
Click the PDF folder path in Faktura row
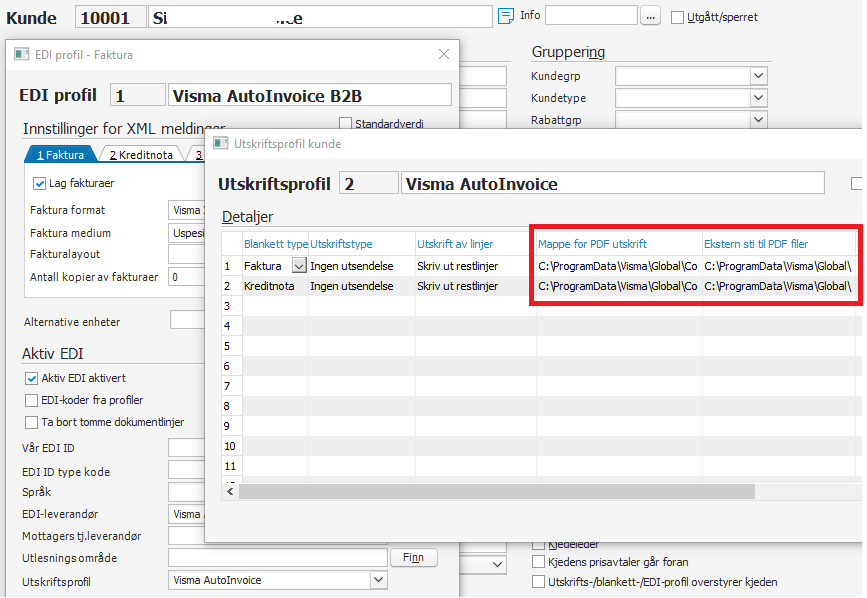point(619,266)
